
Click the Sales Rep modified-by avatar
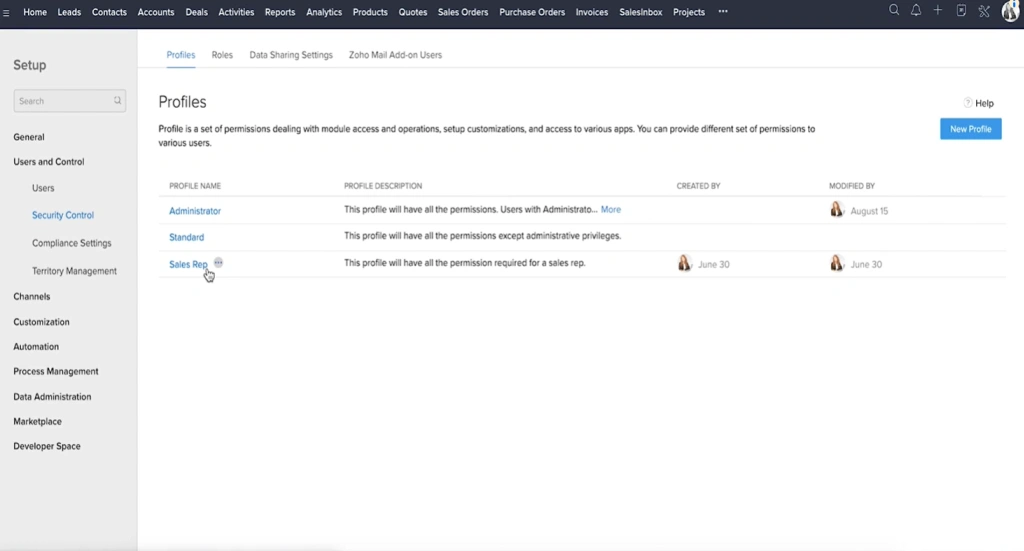837,263
